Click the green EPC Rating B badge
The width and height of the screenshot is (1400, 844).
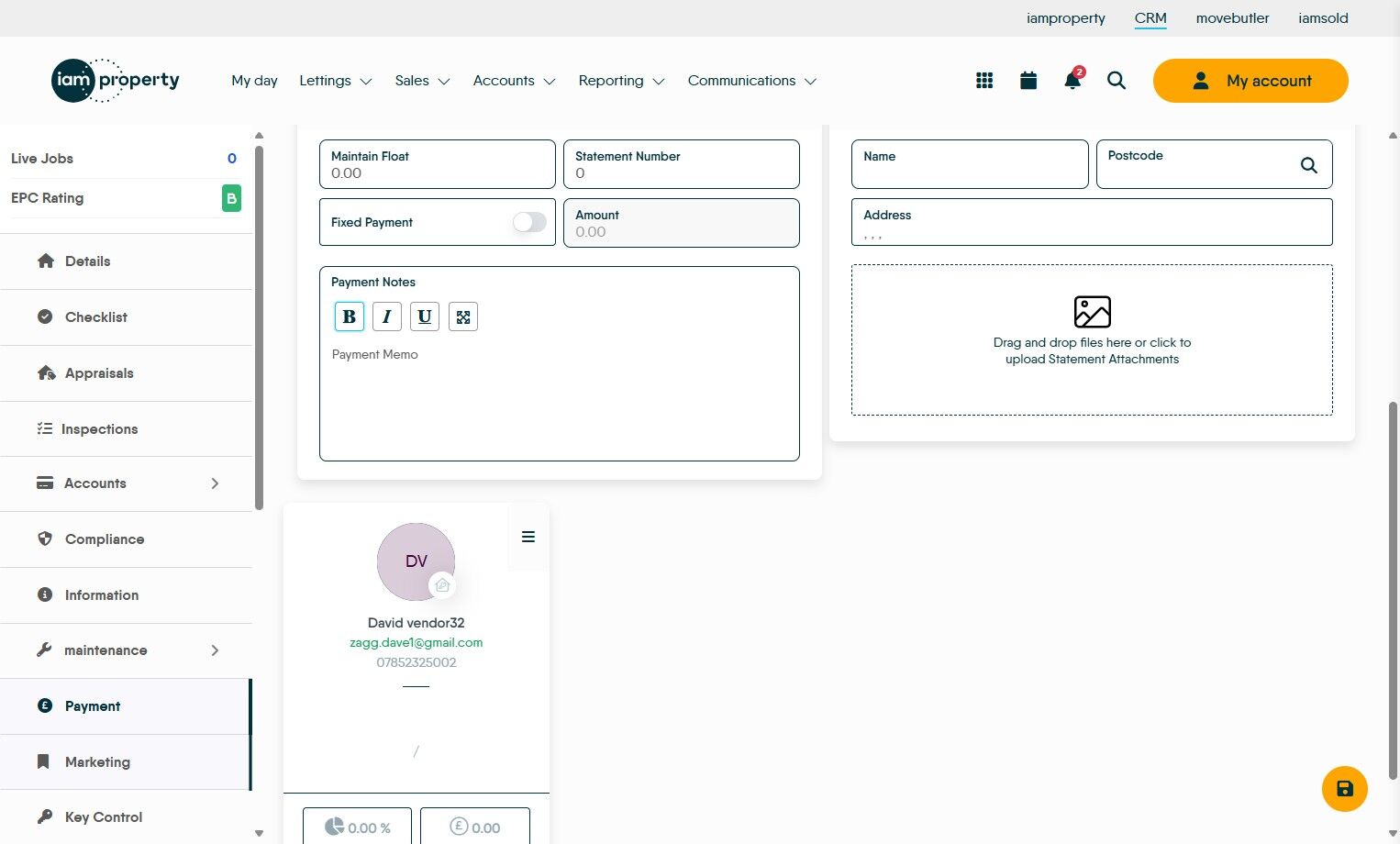click(232, 198)
